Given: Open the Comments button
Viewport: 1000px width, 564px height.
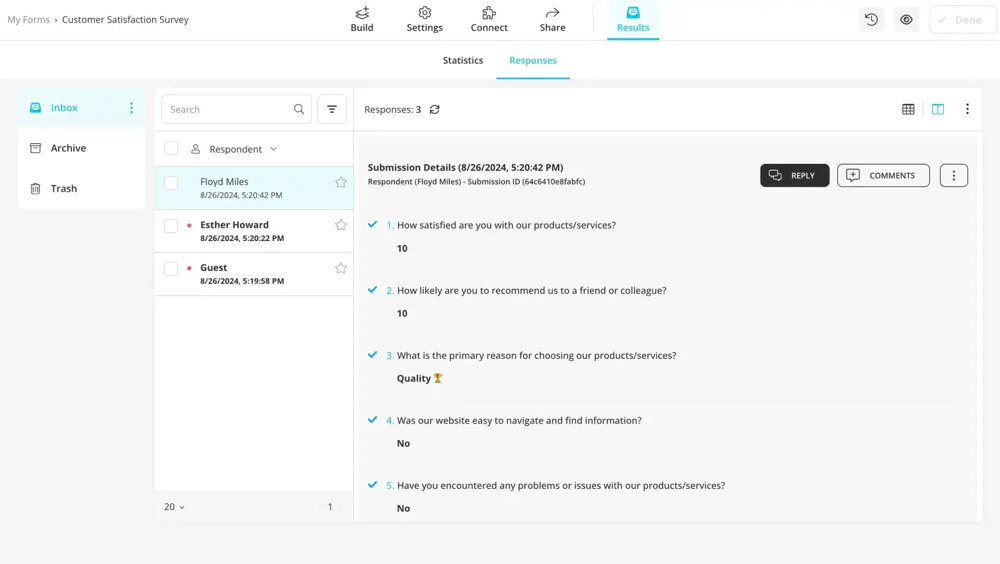Looking at the screenshot, I should click(x=883, y=176).
